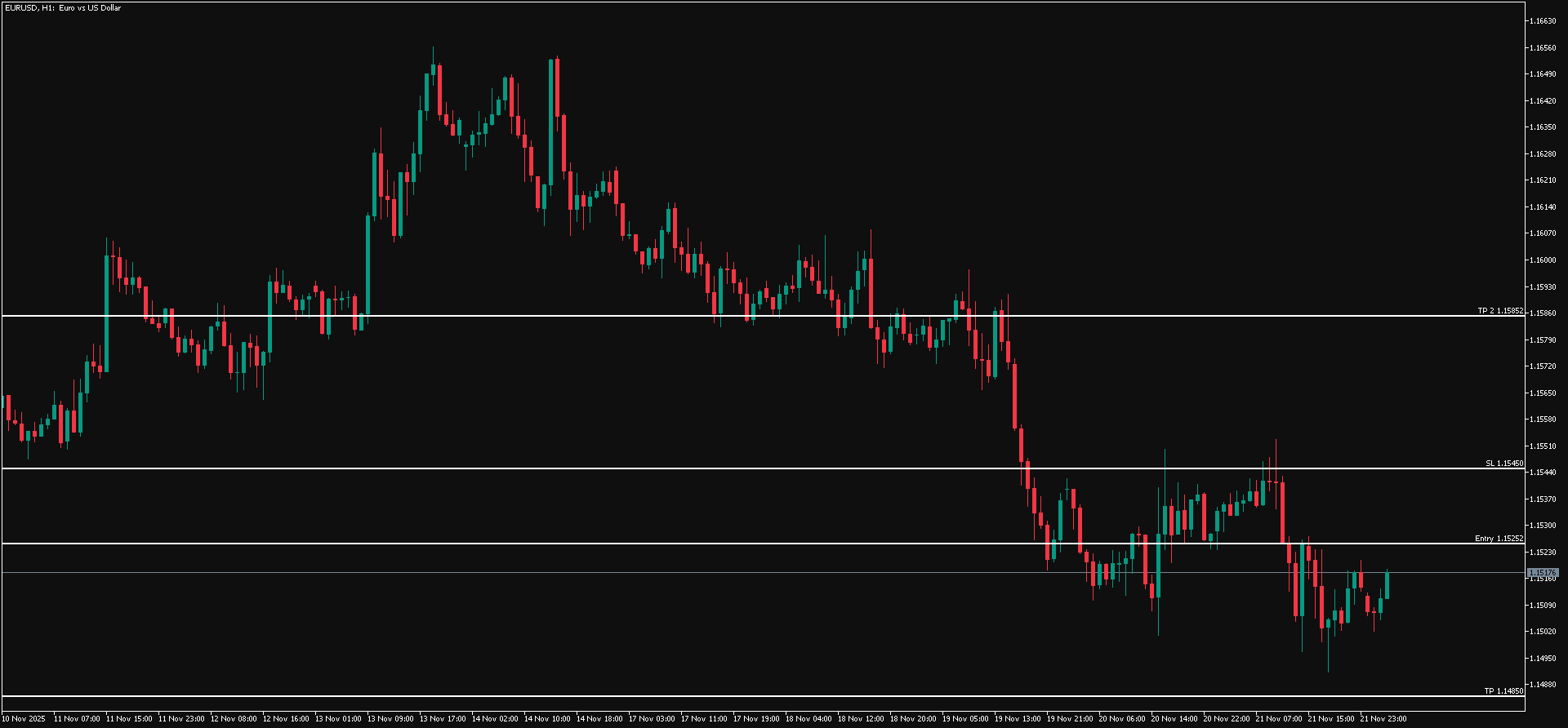Click the chart title EURUSD, H1
The height and width of the screenshot is (728, 1568).
click(62, 8)
